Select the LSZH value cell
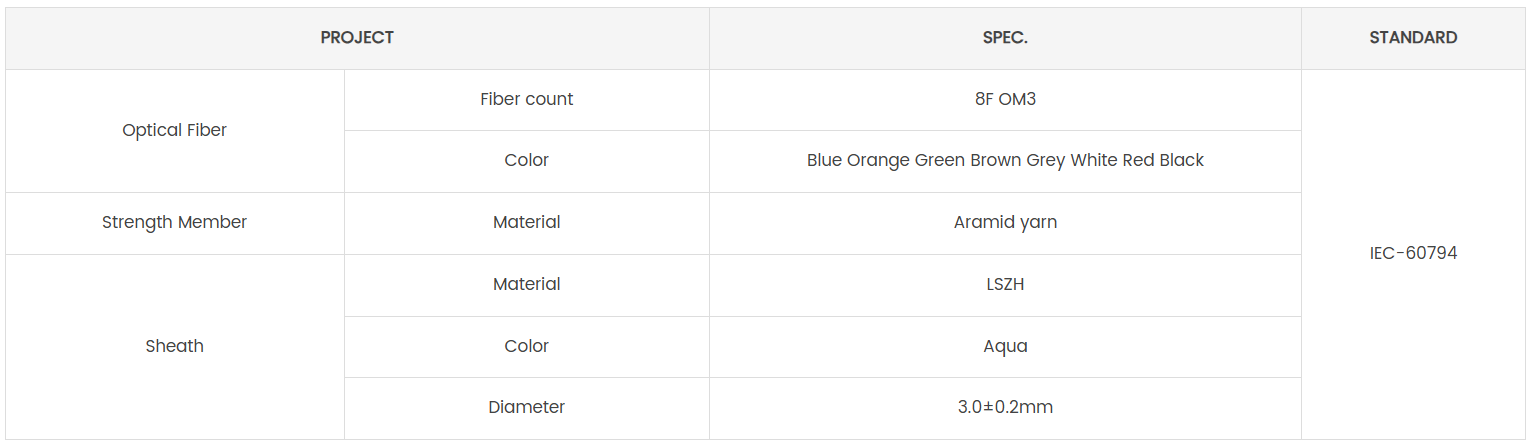 [x=1005, y=284]
